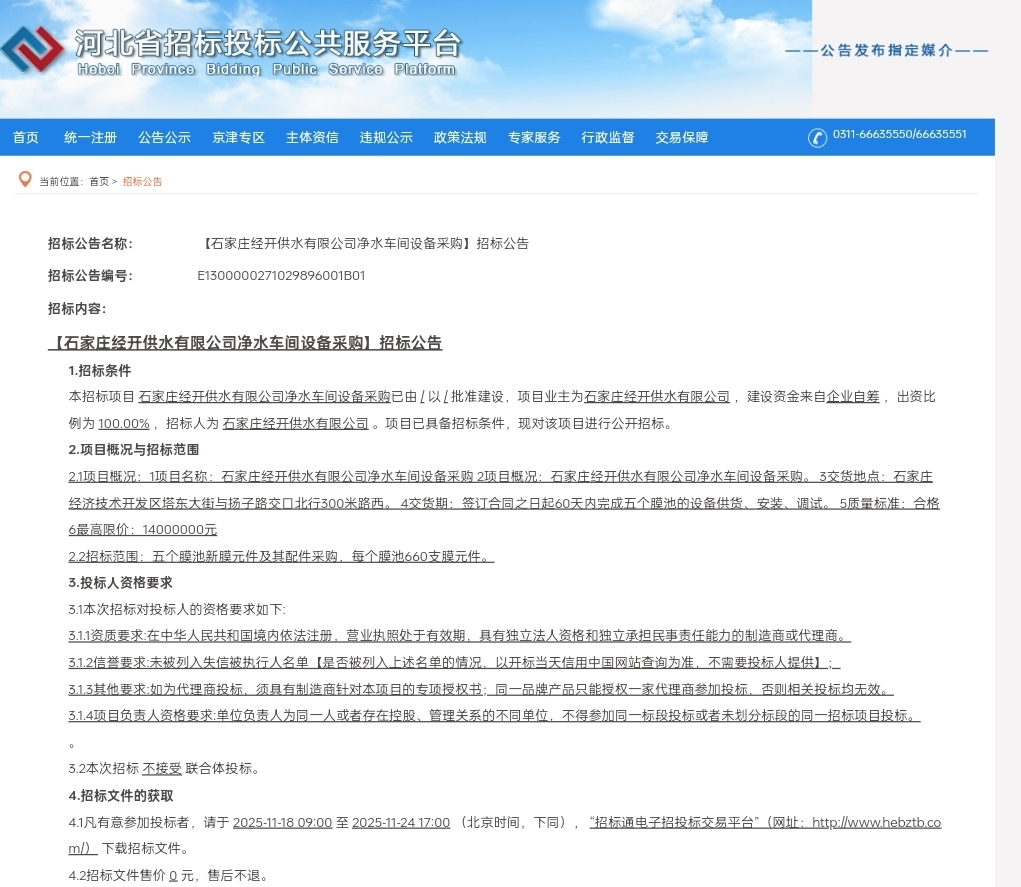Select 京津专区 in the navigation bar
This screenshot has width=1021, height=887.
[x=238, y=138]
